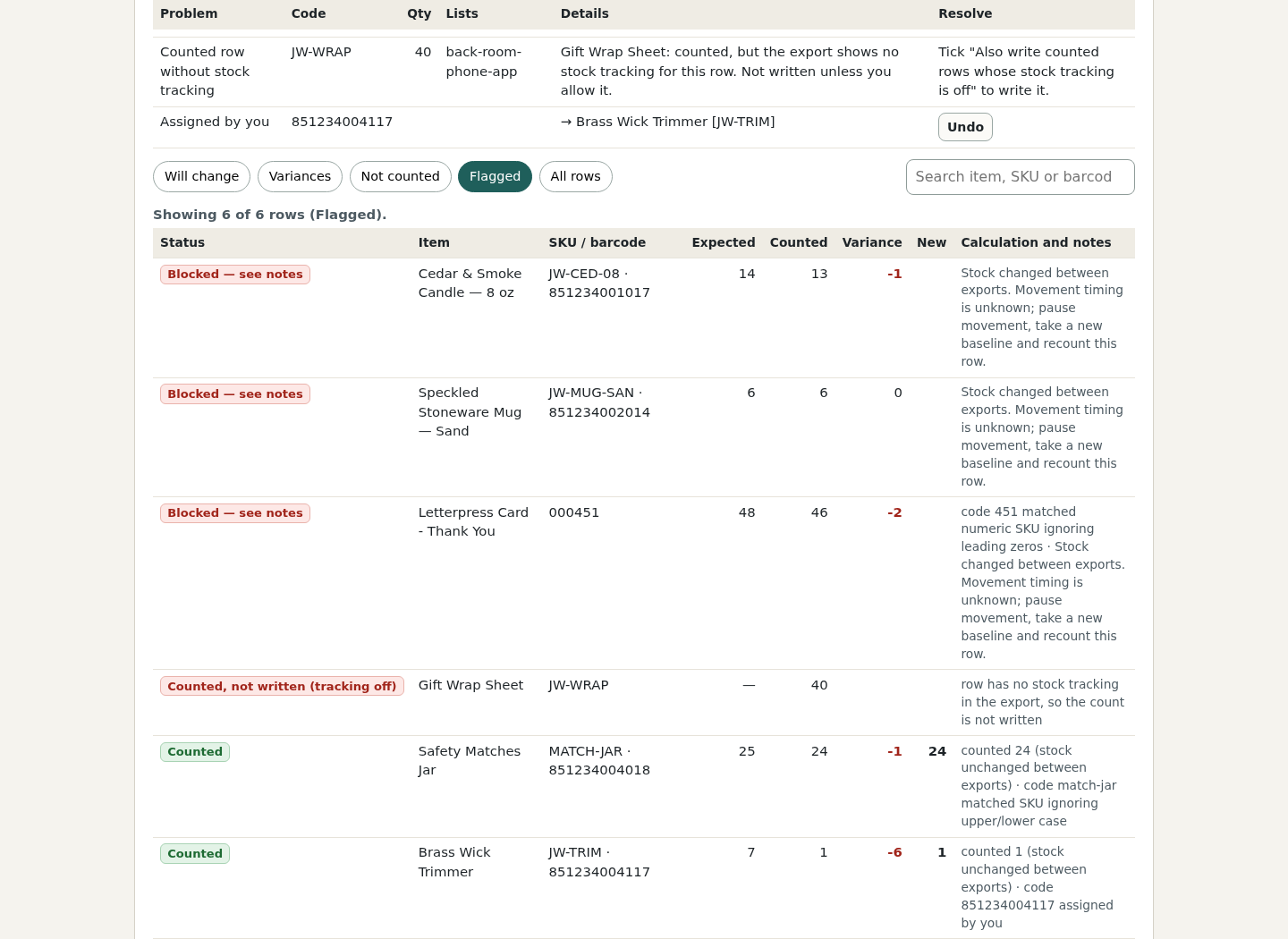Click the -2 variance for Letterpress Card

(x=894, y=513)
